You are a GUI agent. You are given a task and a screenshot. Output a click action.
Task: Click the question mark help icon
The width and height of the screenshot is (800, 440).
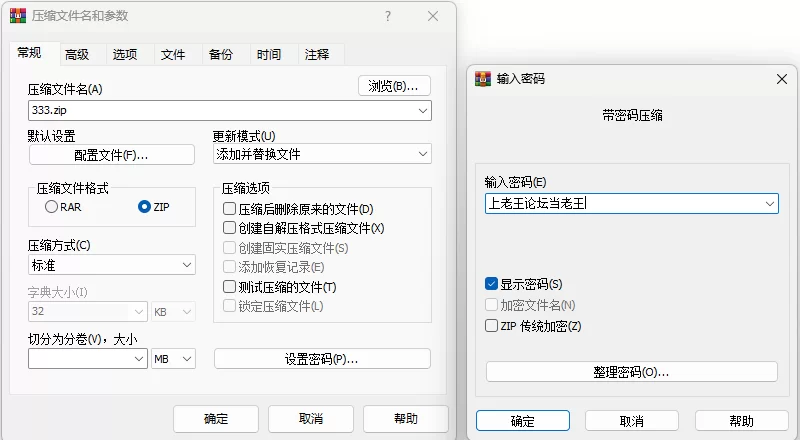click(388, 16)
